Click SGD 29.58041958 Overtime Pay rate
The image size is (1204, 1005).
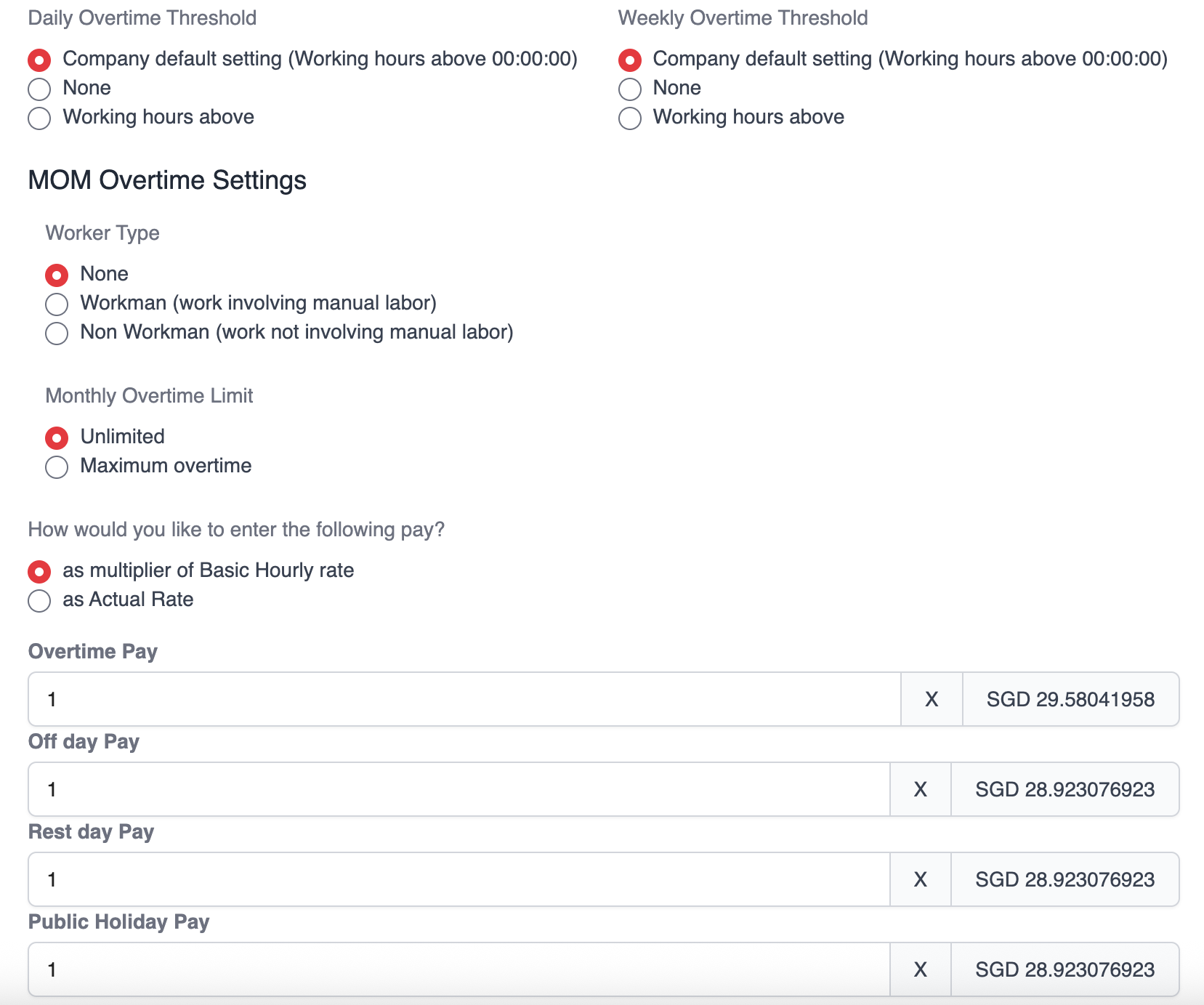(x=1070, y=699)
